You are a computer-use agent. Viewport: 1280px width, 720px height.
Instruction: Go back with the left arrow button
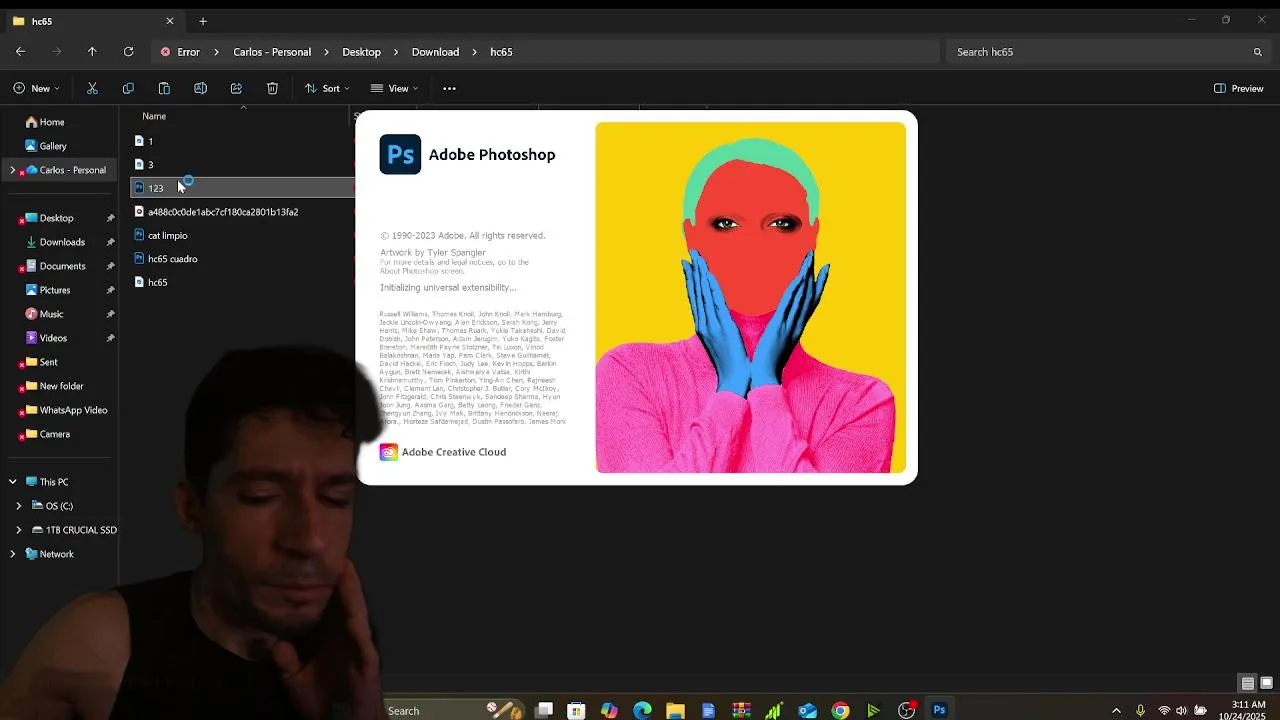point(20,51)
